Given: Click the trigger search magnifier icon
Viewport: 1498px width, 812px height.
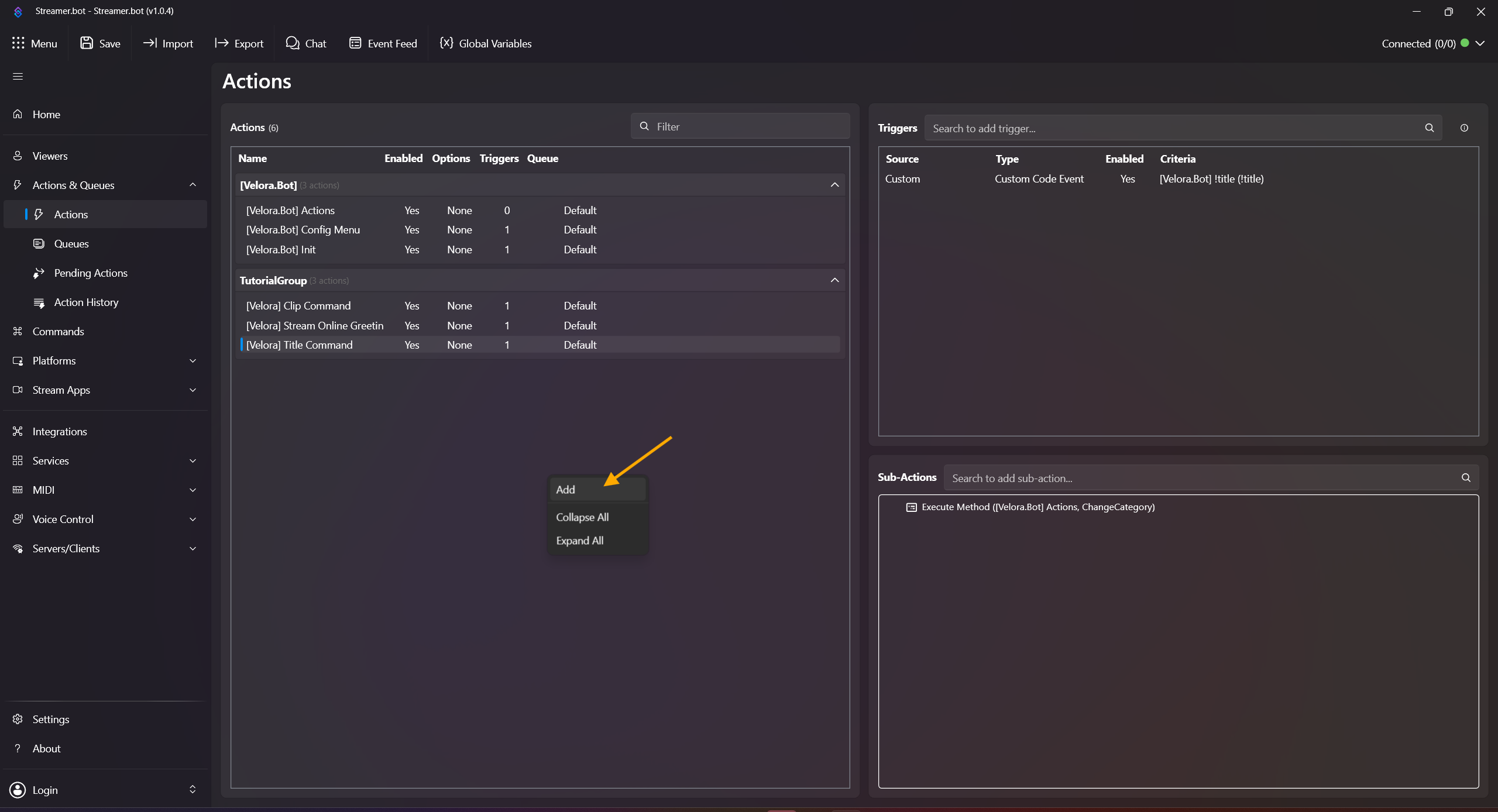Looking at the screenshot, I should click(1430, 128).
